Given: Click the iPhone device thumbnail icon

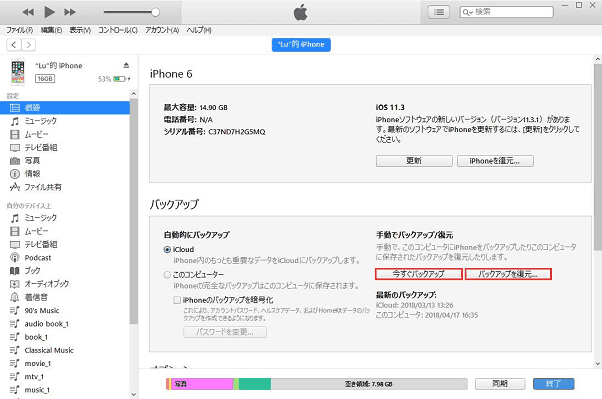Looking at the screenshot, I should pyautogui.click(x=18, y=72).
